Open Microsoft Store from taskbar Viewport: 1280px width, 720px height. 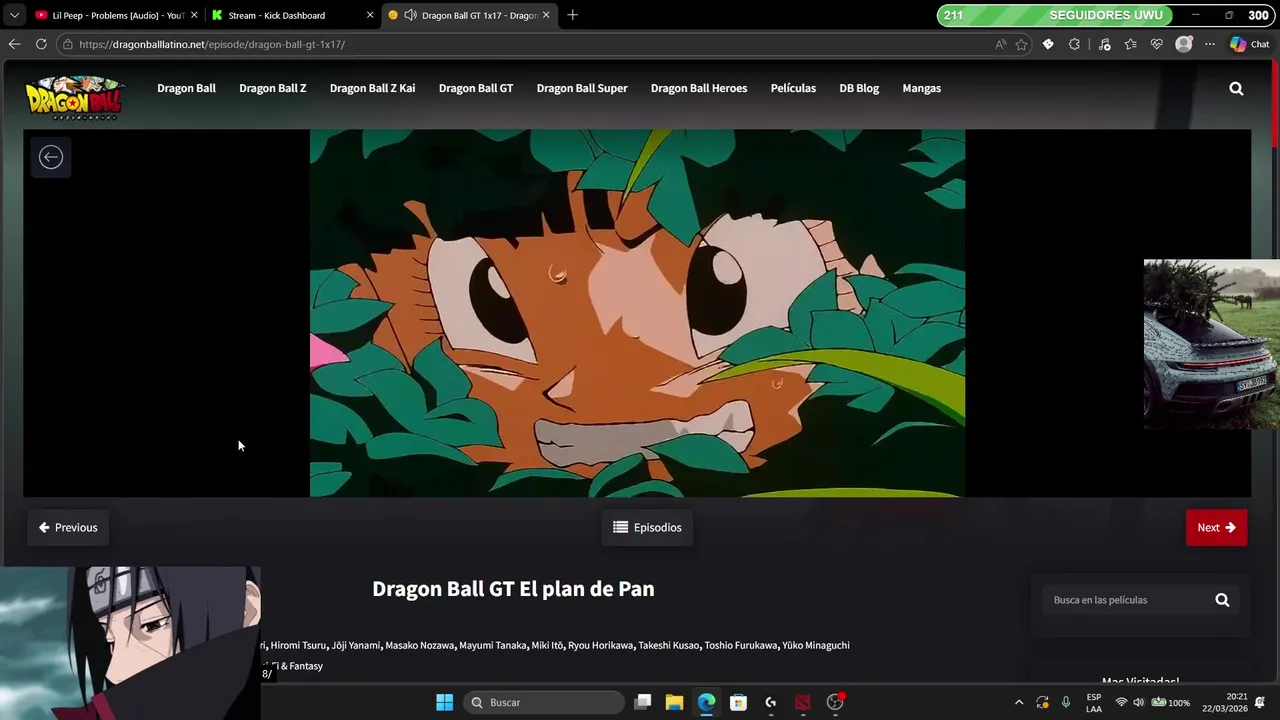point(738,702)
